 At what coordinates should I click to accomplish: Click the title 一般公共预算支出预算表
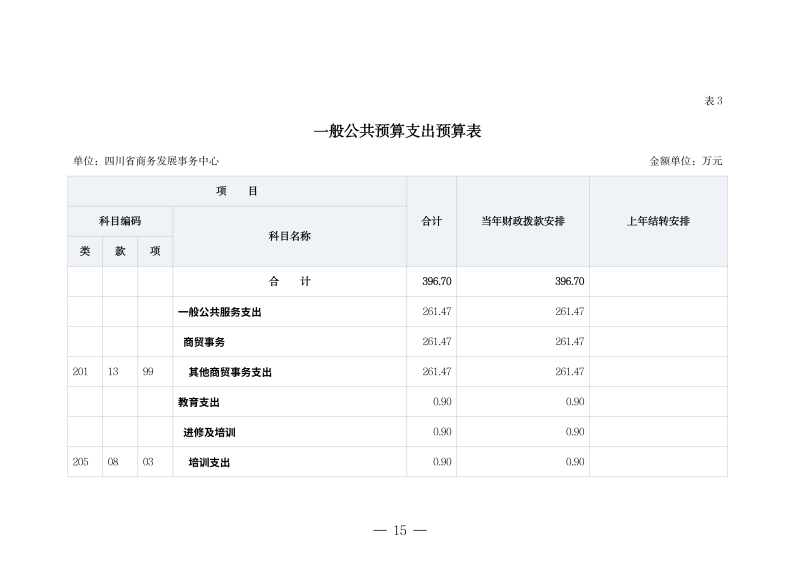click(x=398, y=131)
